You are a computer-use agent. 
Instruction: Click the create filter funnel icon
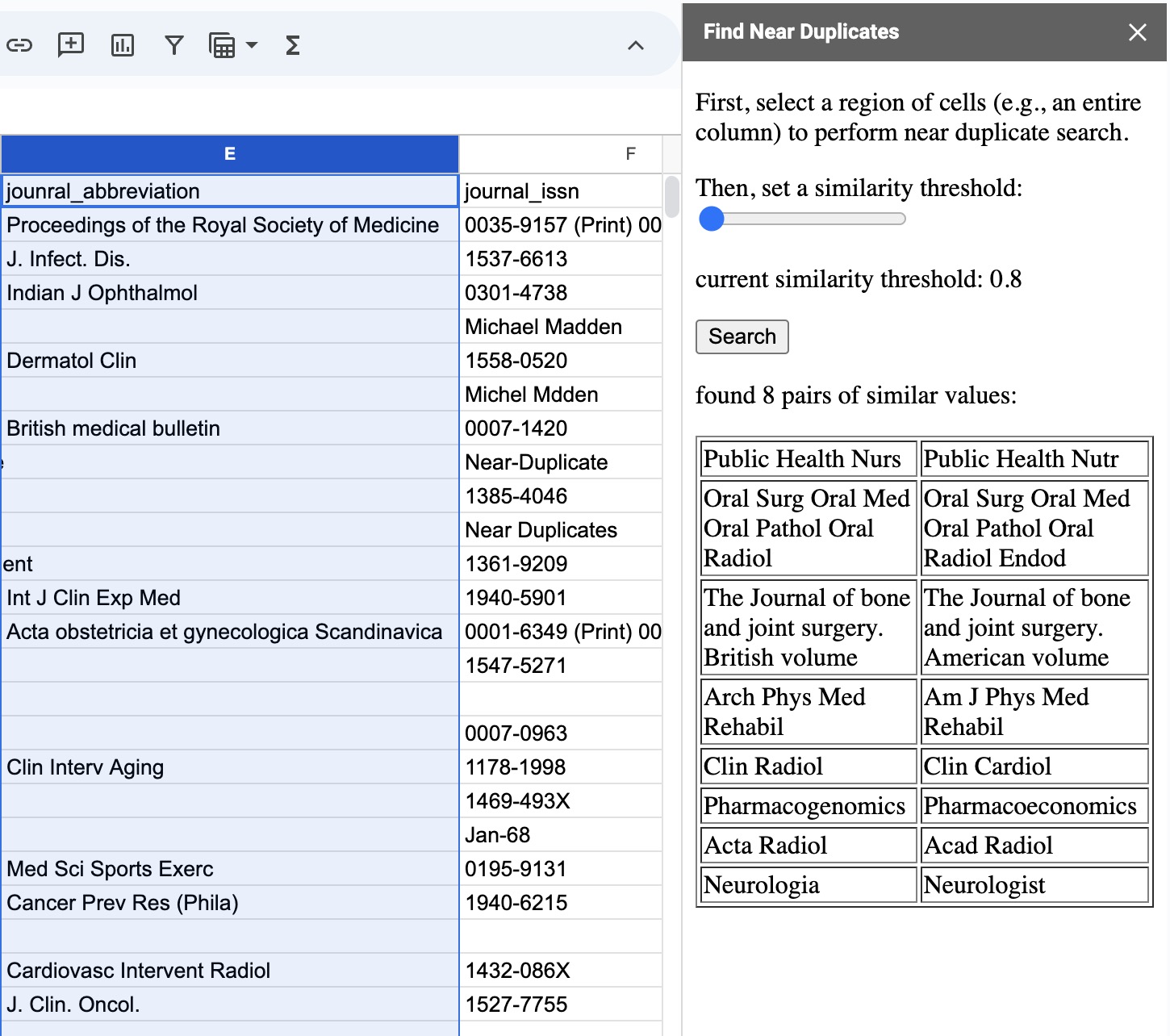[174, 45]
